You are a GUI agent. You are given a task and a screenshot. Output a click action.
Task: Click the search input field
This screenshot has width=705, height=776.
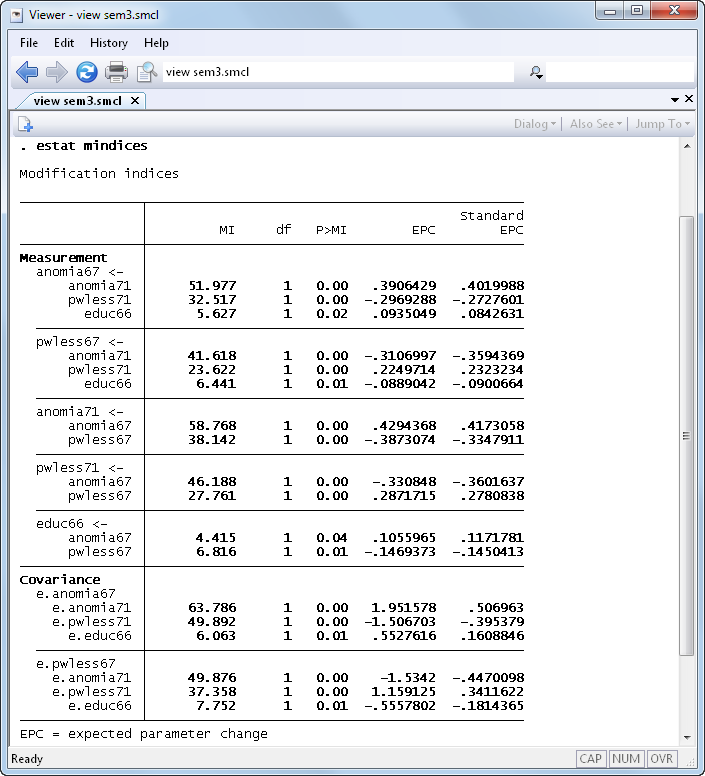(x=619, y=73)
